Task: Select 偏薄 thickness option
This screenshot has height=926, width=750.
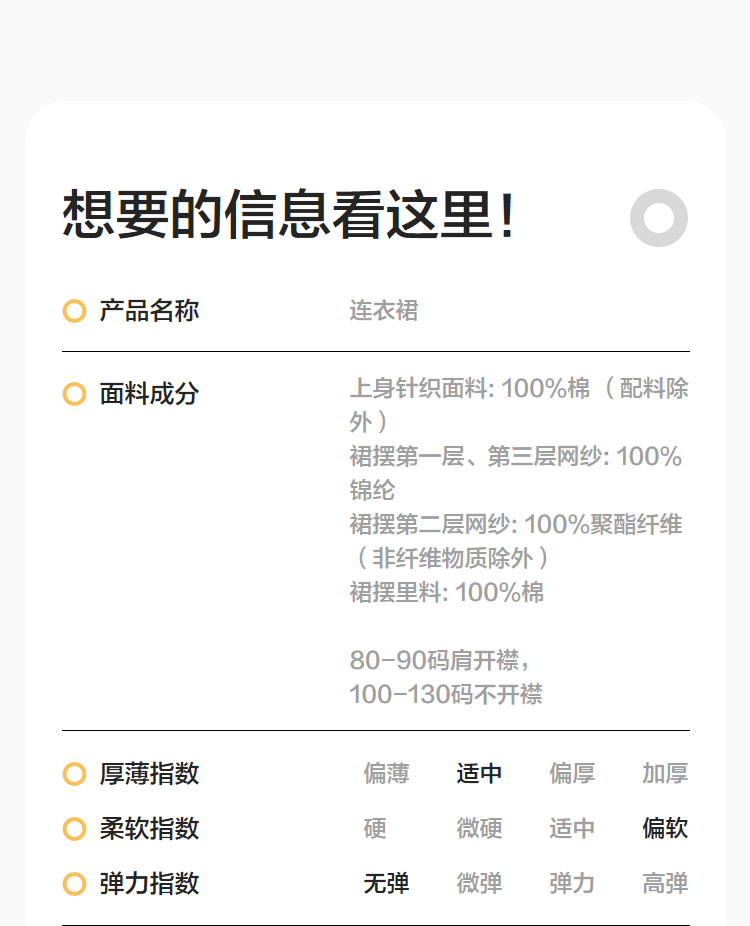Action: 386,774
